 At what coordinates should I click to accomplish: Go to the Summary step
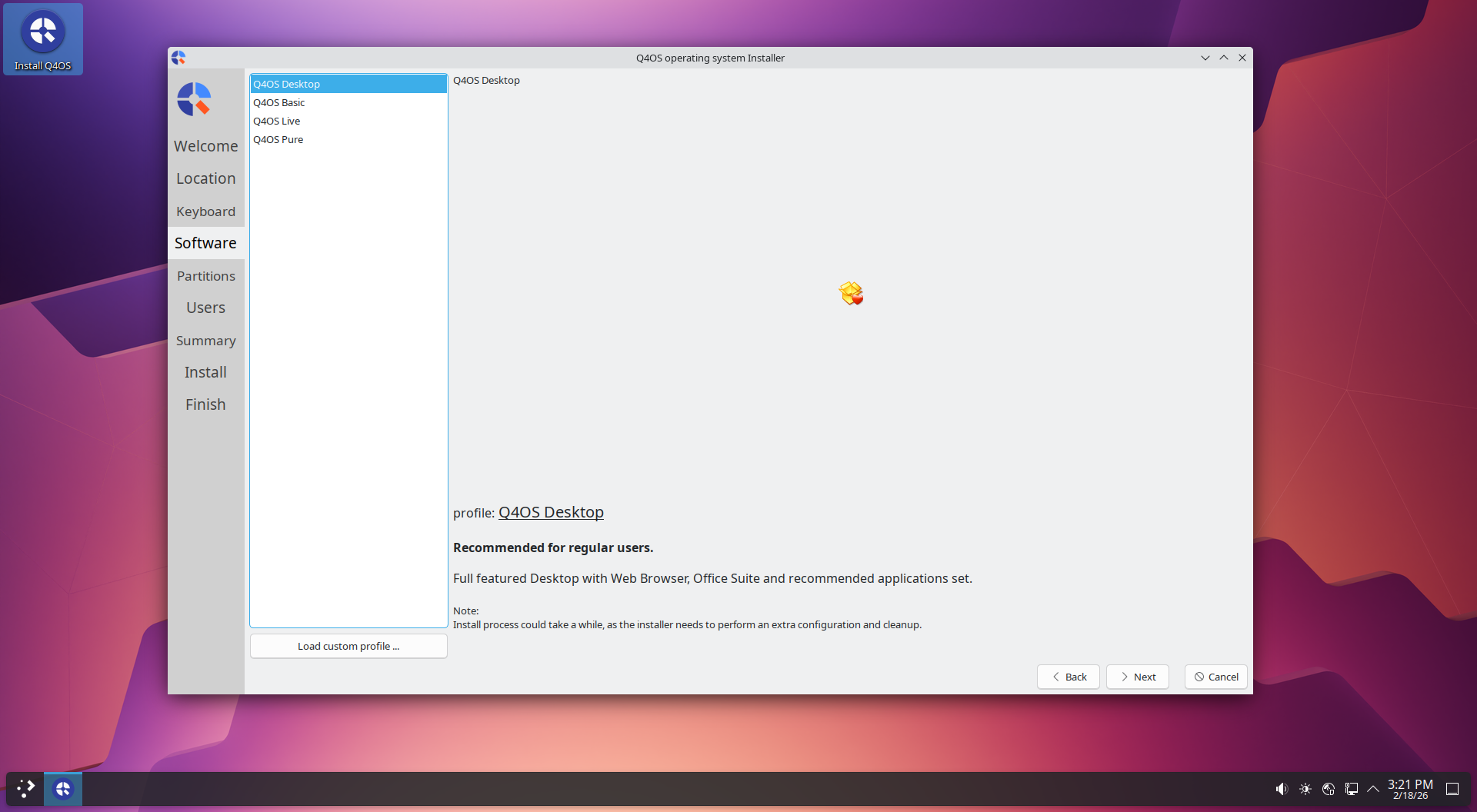tap(205, 341)
